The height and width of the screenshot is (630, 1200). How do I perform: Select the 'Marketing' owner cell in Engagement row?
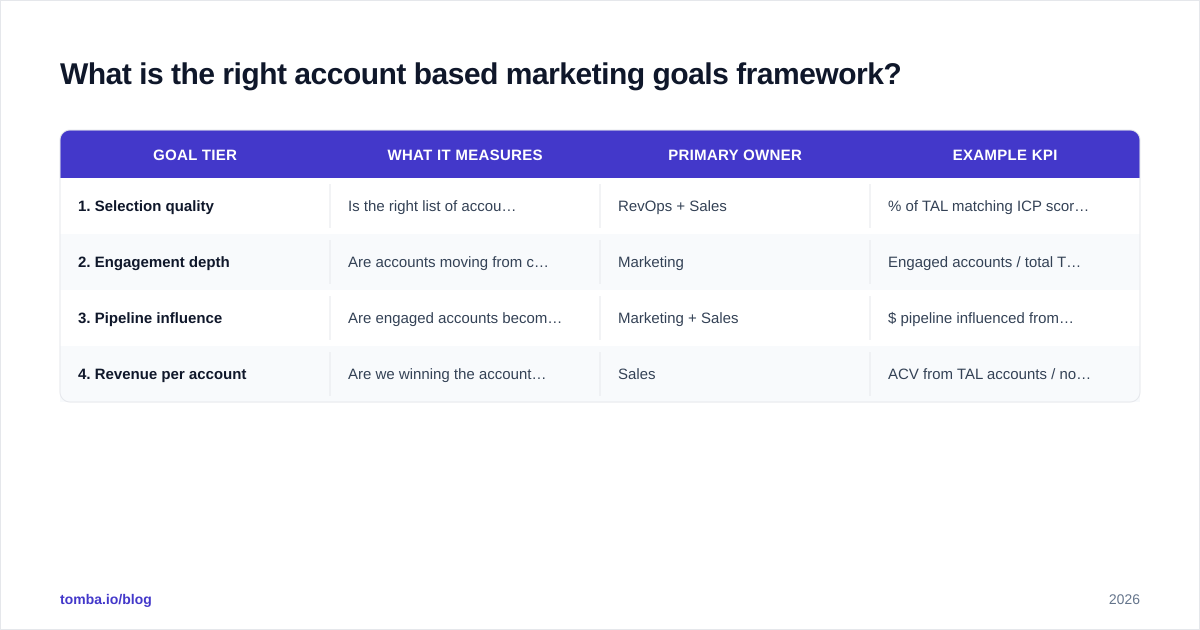click(x=735, y=262)
